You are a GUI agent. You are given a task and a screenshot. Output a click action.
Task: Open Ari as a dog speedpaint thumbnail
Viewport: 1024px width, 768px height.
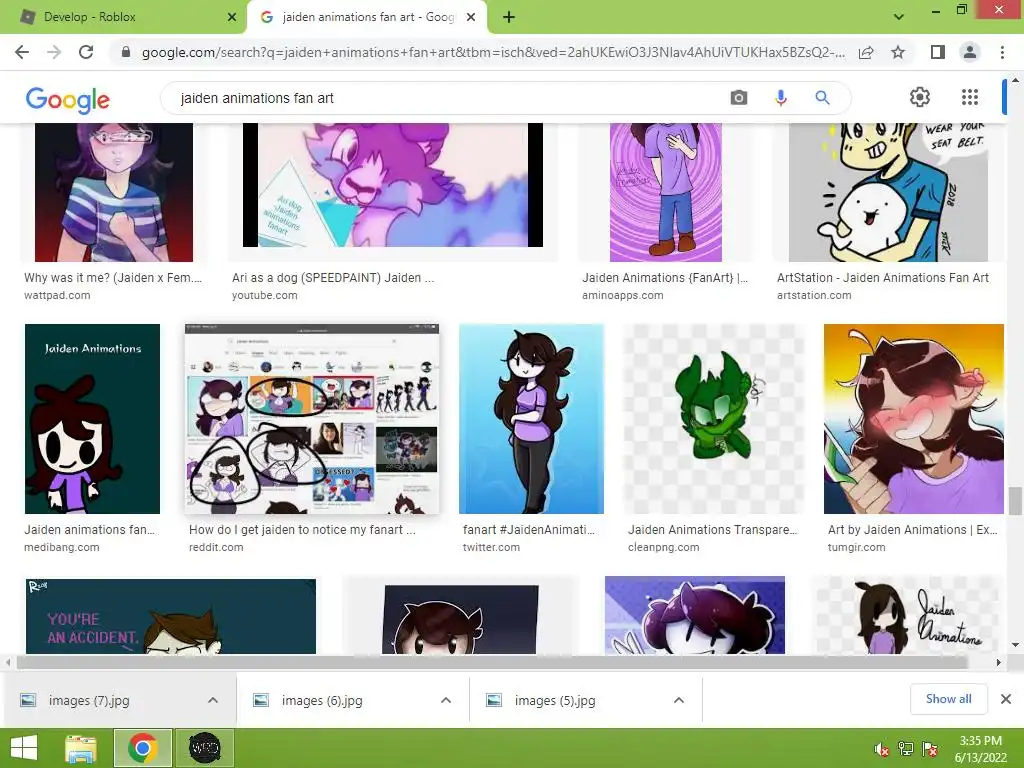(392, 185)
